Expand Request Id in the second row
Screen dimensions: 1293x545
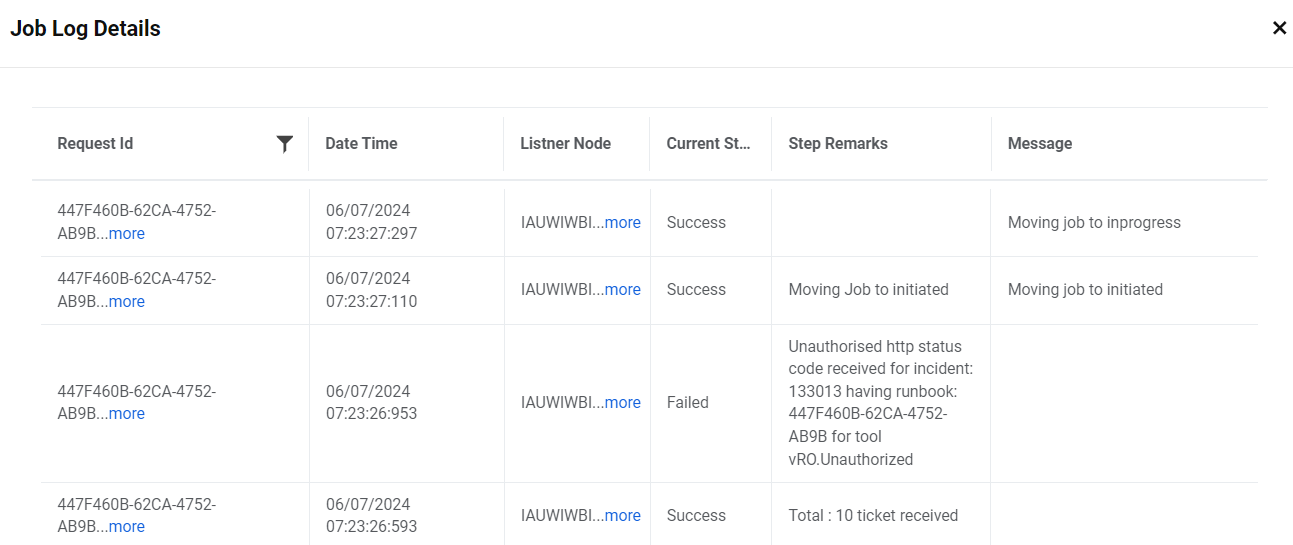(127, 302)
